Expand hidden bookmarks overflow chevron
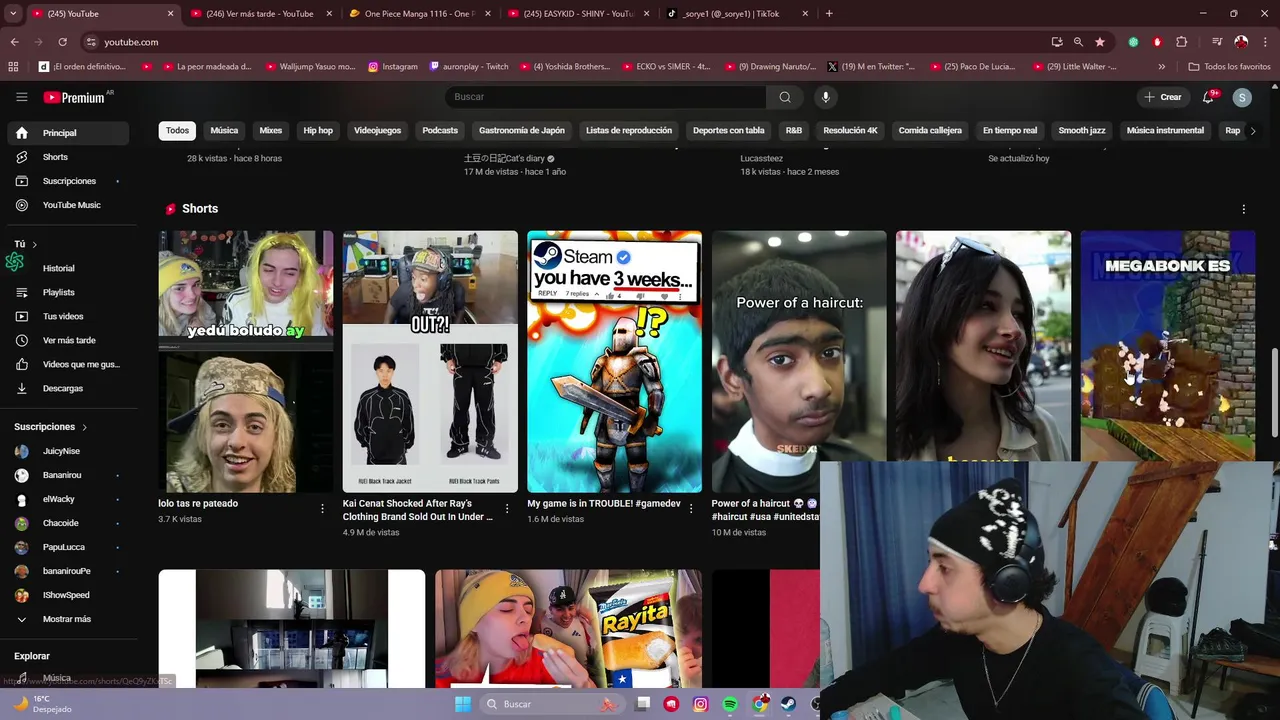Viewport: 1280px width, 720px height. pyautogui.click(x=1161, y=67)
